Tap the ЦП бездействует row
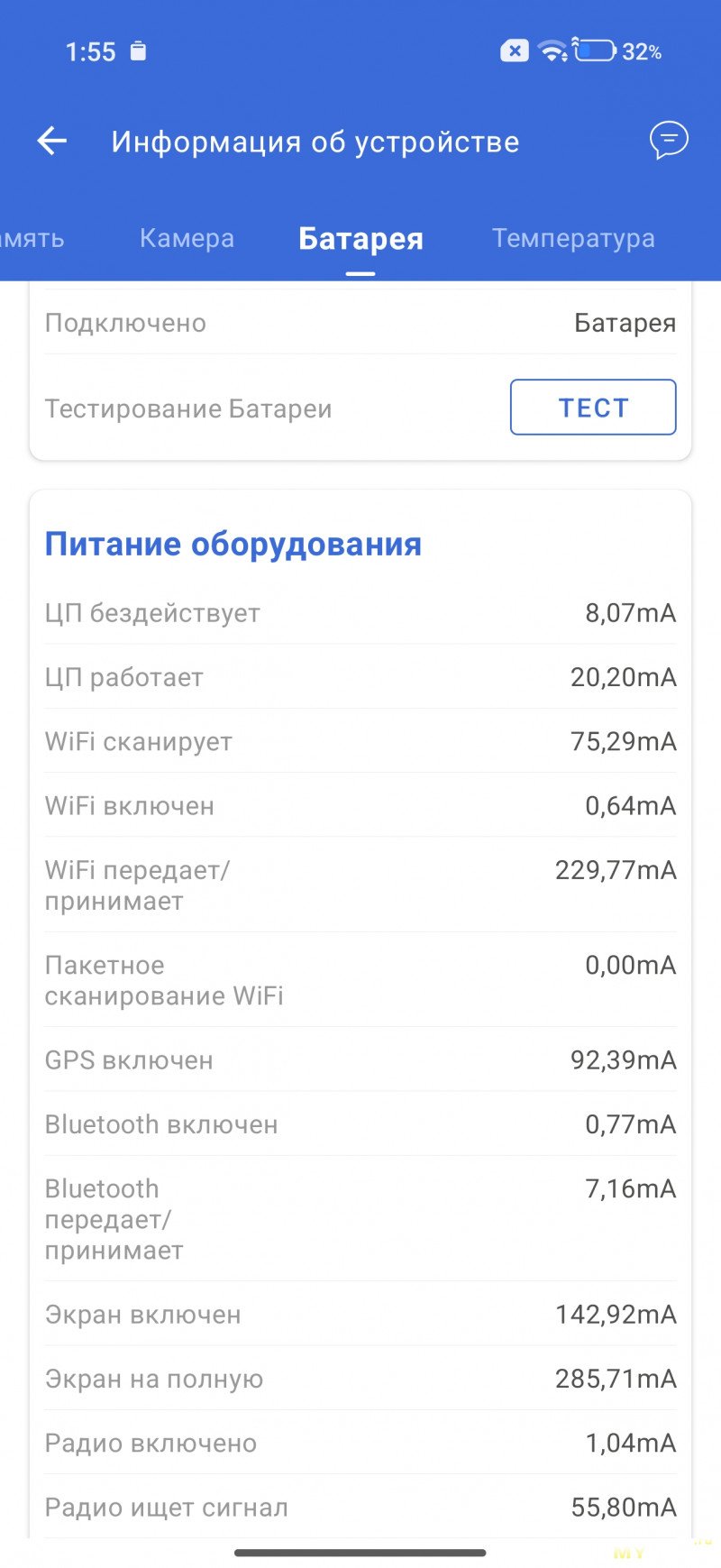This screenshot has height=1568, width=721. click(360, 613)
